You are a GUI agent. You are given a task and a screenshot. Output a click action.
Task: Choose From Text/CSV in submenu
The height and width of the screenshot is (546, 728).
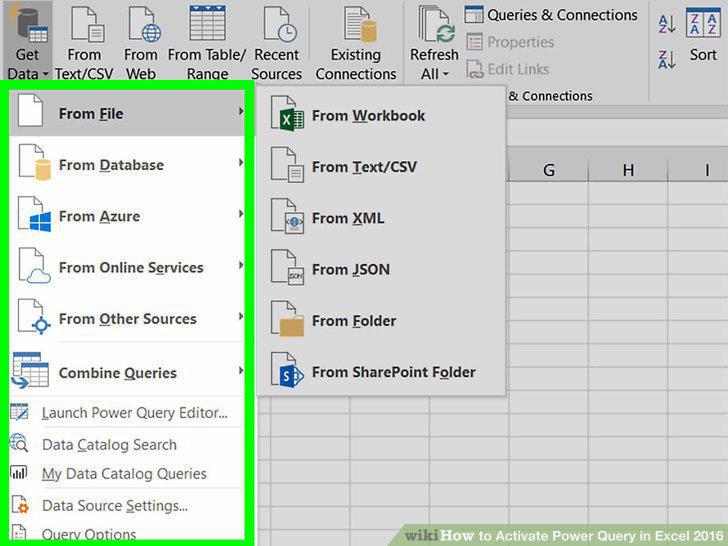[381, 167]
